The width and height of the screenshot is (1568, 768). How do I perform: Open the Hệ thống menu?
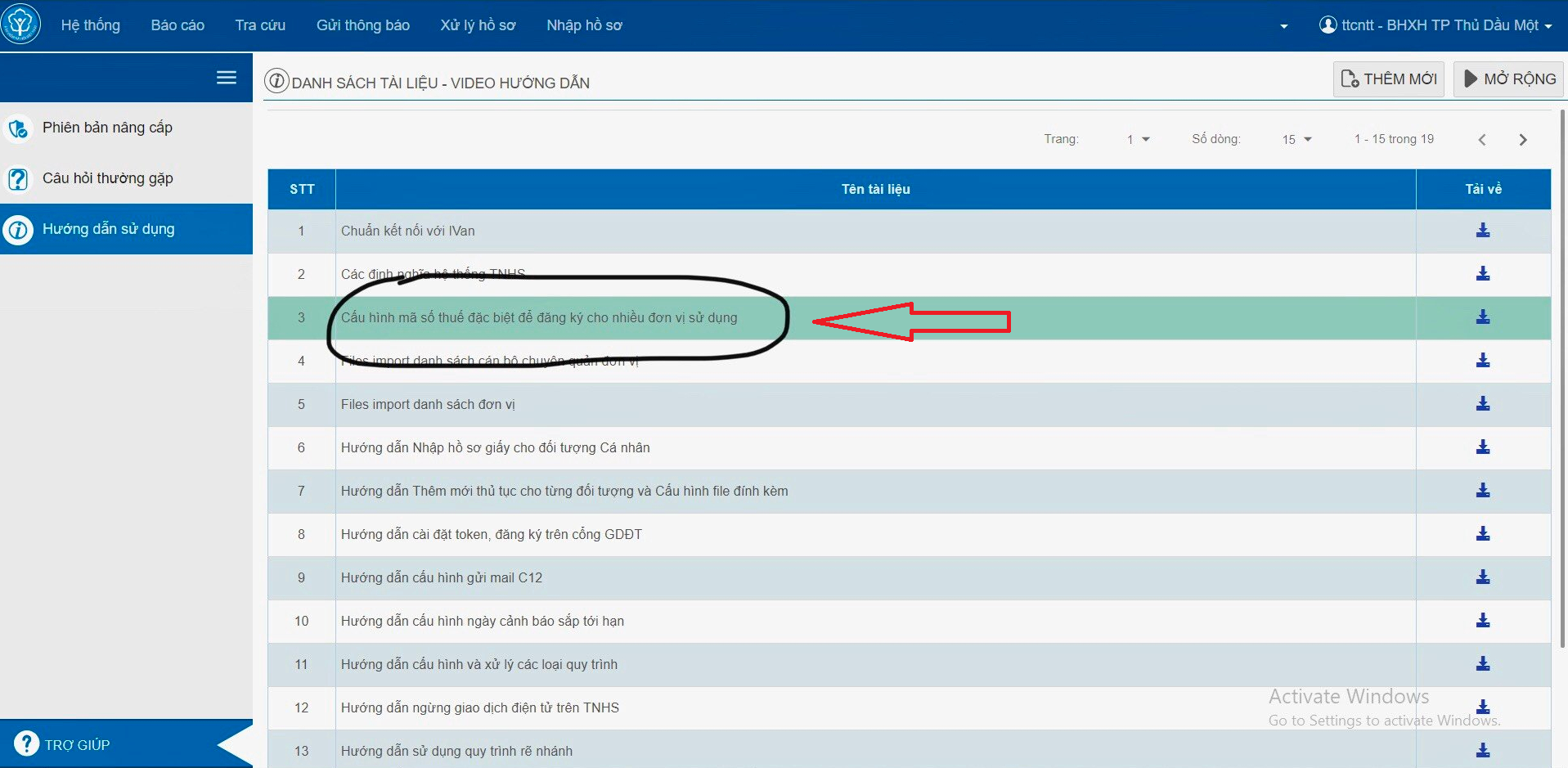pyautogui.click(x=90, y=25)
